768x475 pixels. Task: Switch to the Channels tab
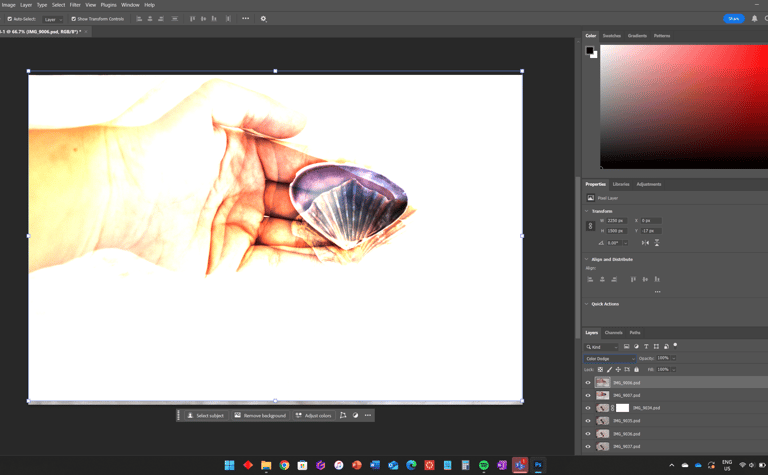tap(613, 333)
